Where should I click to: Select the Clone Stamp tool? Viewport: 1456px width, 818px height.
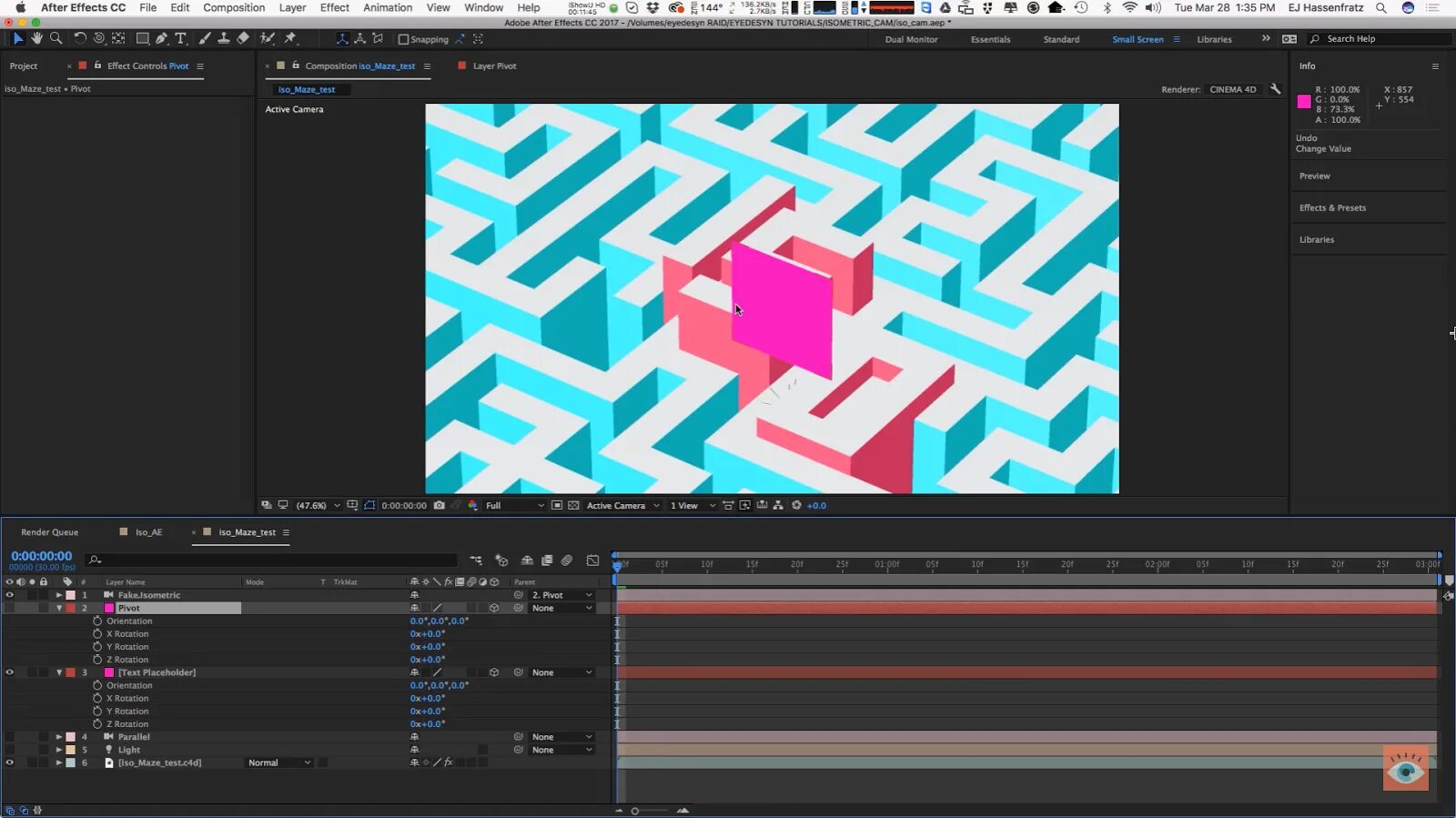coord(224,38)
